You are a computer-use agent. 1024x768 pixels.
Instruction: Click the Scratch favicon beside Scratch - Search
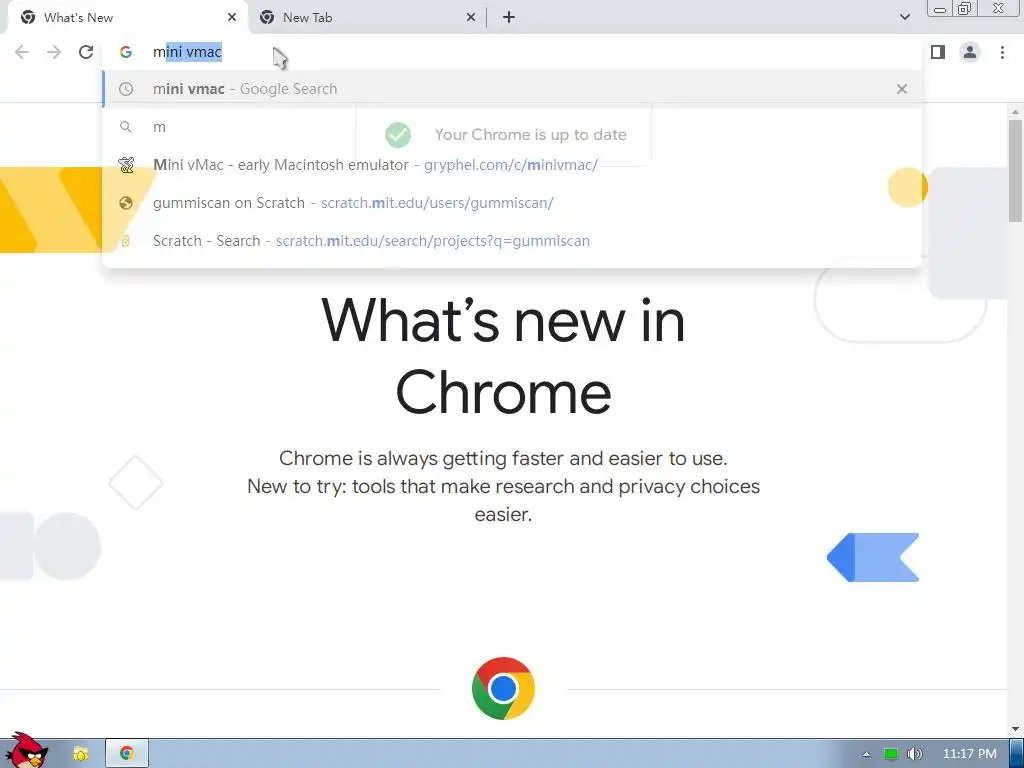[126, 241]
